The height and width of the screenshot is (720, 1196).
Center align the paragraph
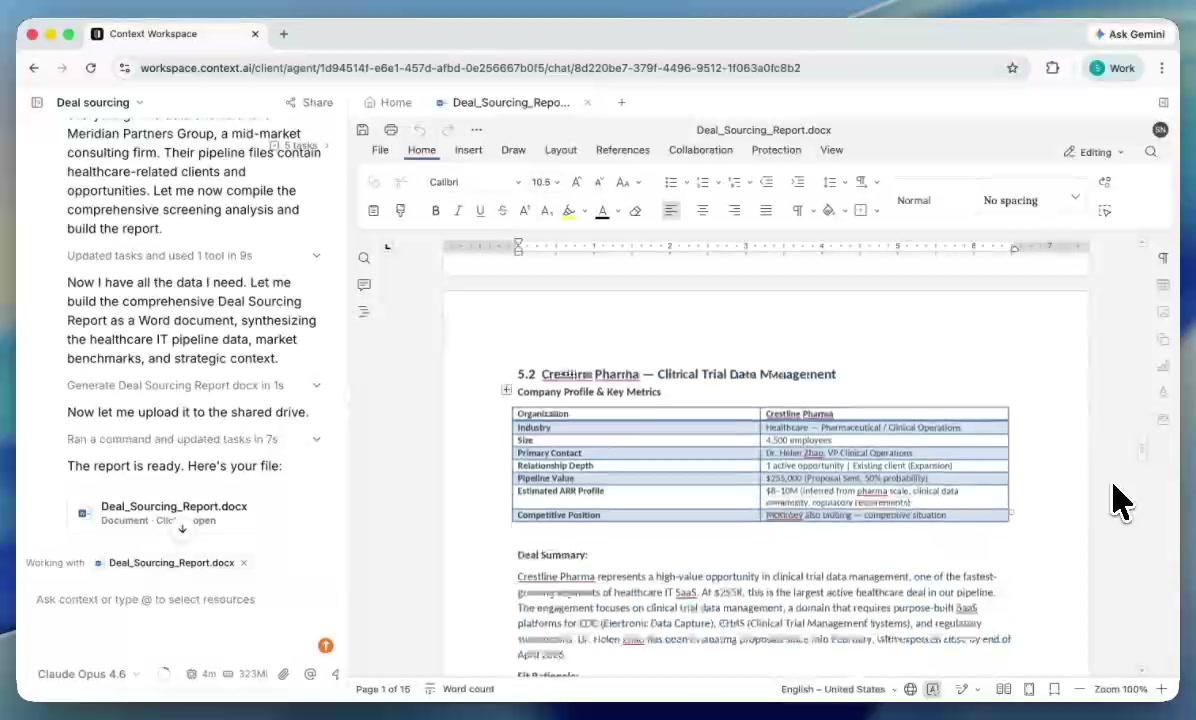pos(703,211)
